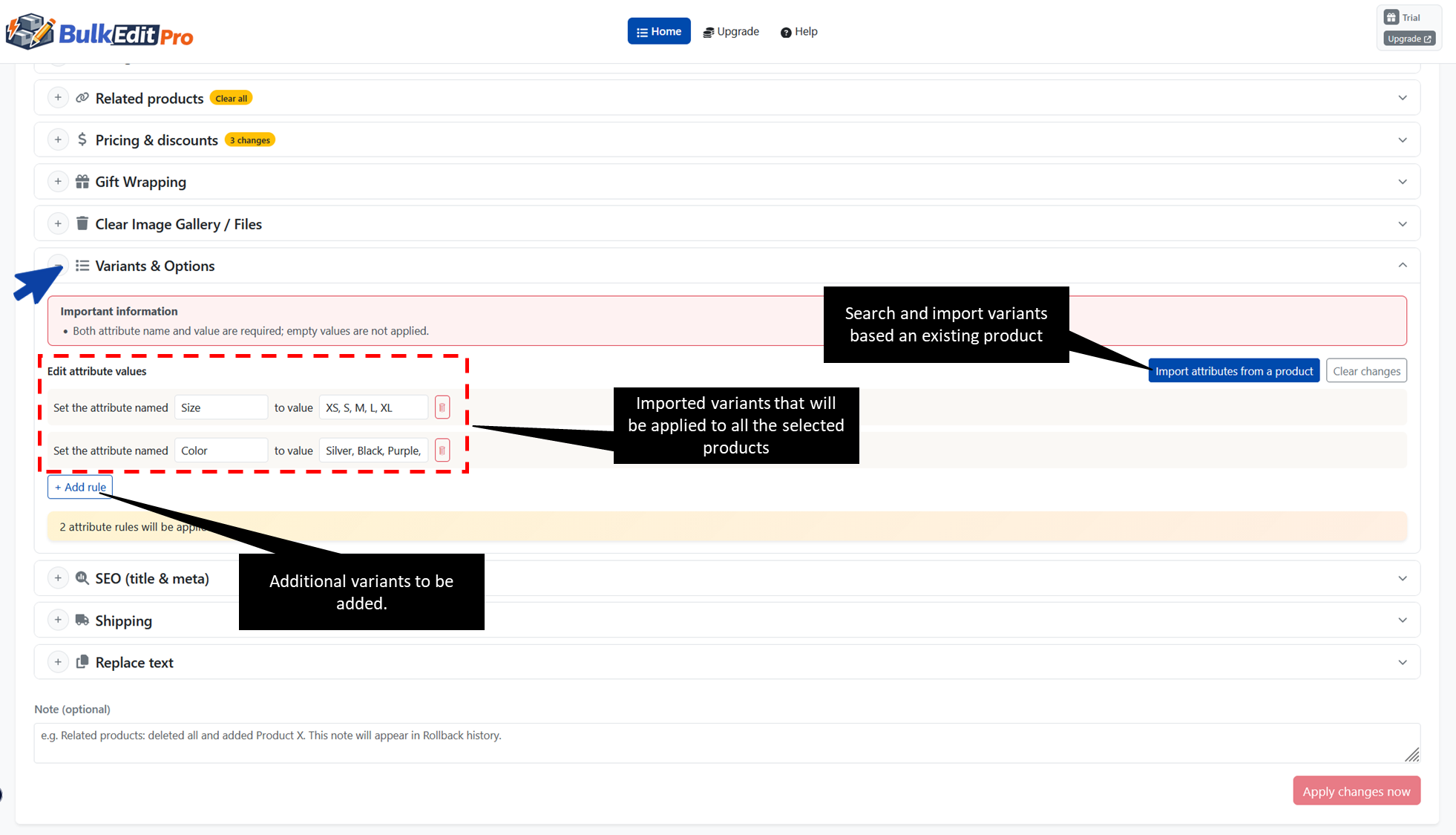
Task: Click the truck icon beside Shipping
Action: click(82, 620)
